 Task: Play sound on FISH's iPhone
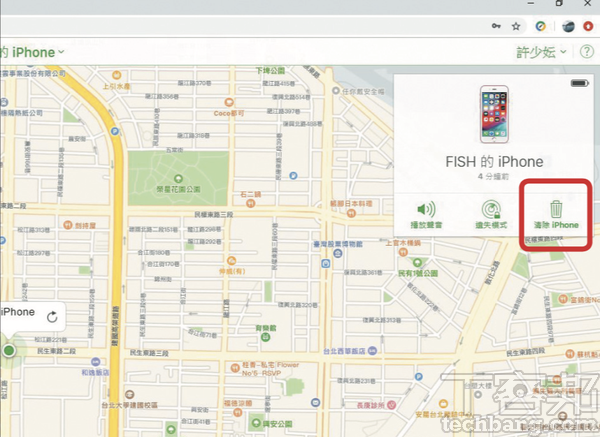pos(426,209)
